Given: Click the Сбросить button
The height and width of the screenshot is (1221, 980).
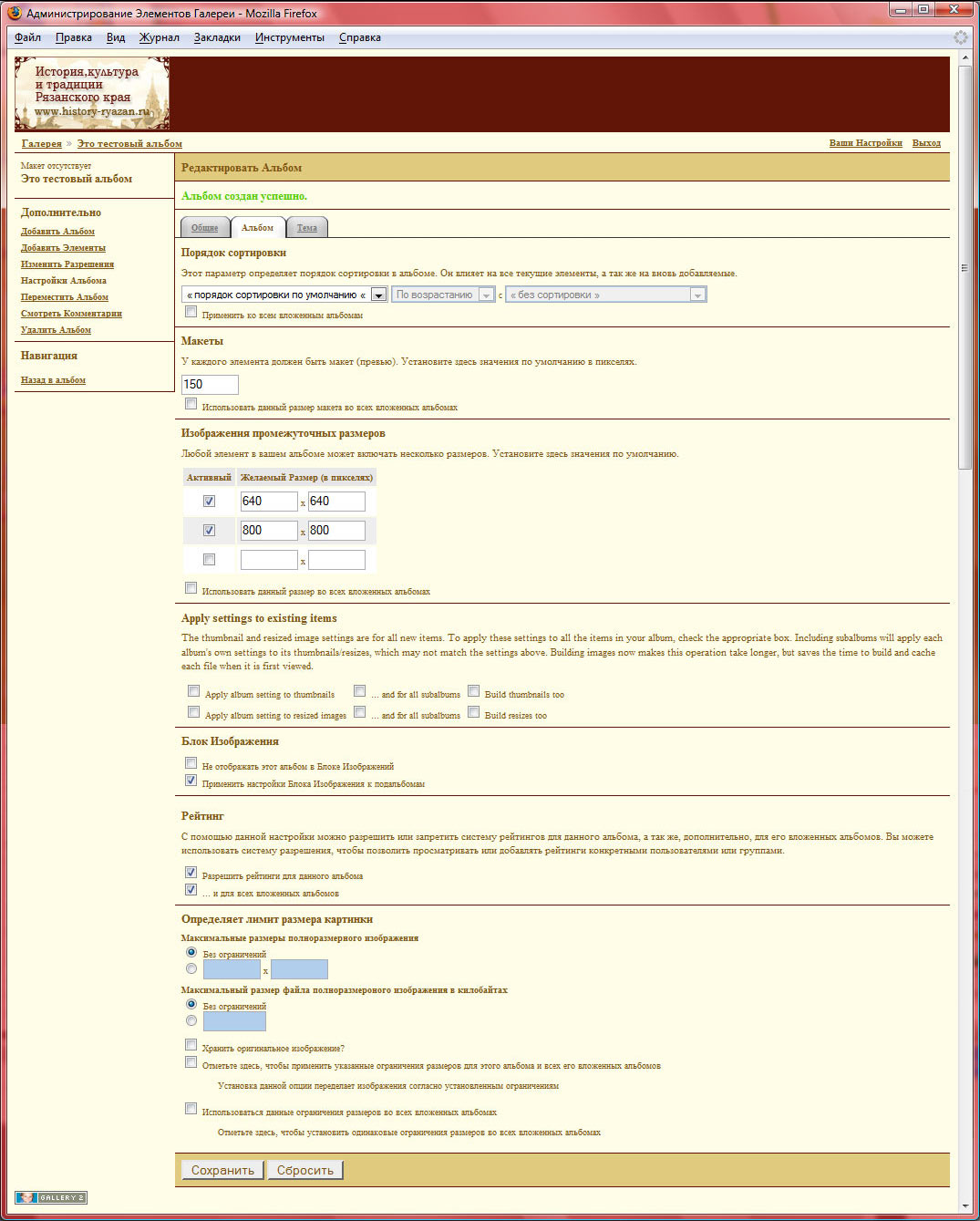Looking at the screenshot, I should [x=305, y=1170].
